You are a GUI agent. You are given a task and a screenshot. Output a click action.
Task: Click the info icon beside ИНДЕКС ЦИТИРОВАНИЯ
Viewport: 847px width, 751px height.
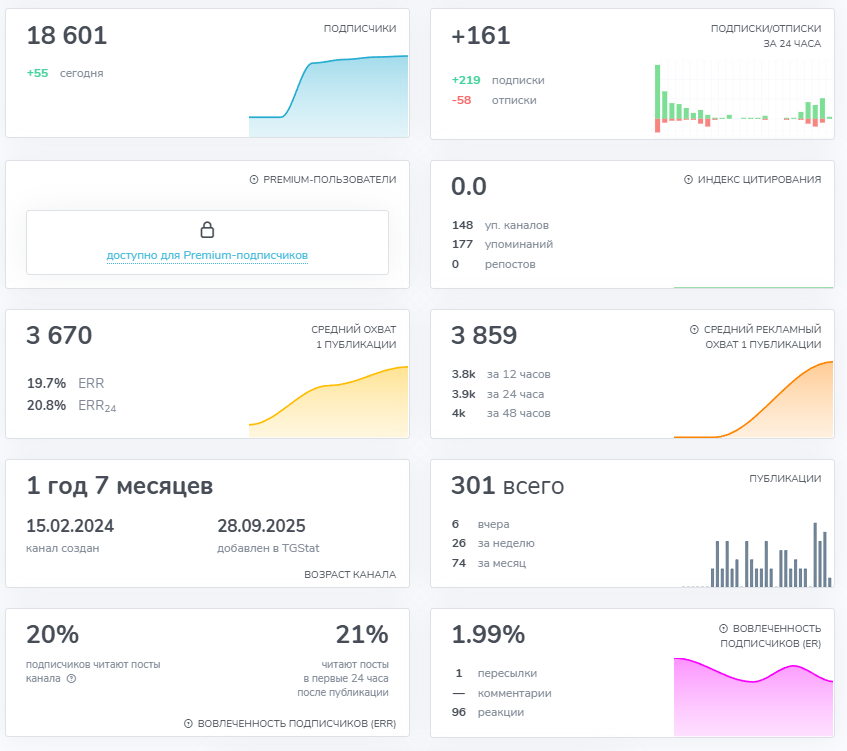(688, 179)
